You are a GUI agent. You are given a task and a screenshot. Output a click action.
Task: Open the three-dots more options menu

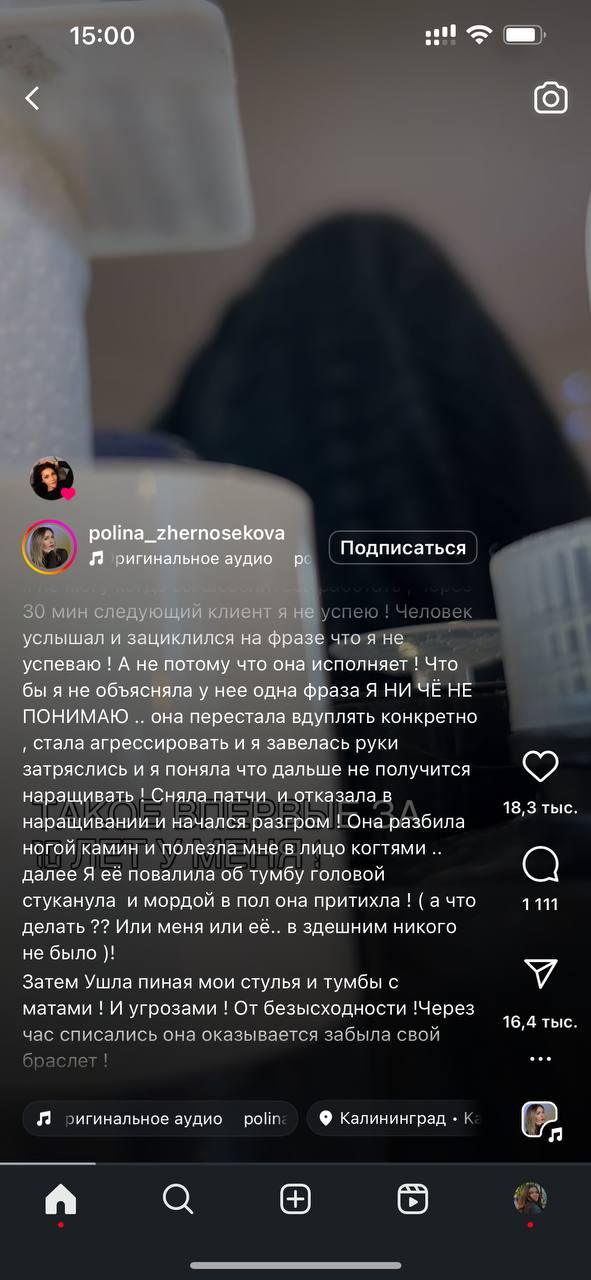pos(540,1059)
